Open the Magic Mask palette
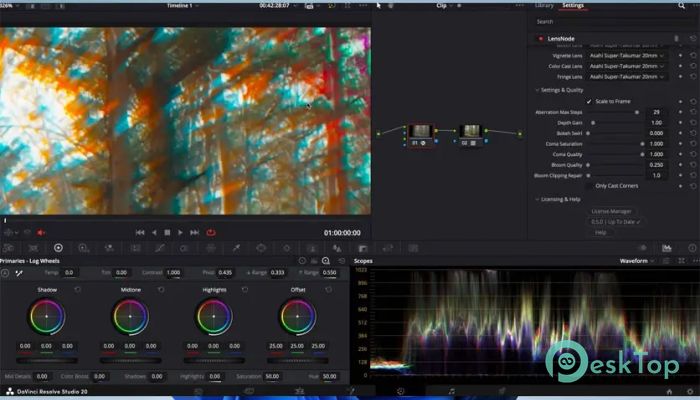 312,248
